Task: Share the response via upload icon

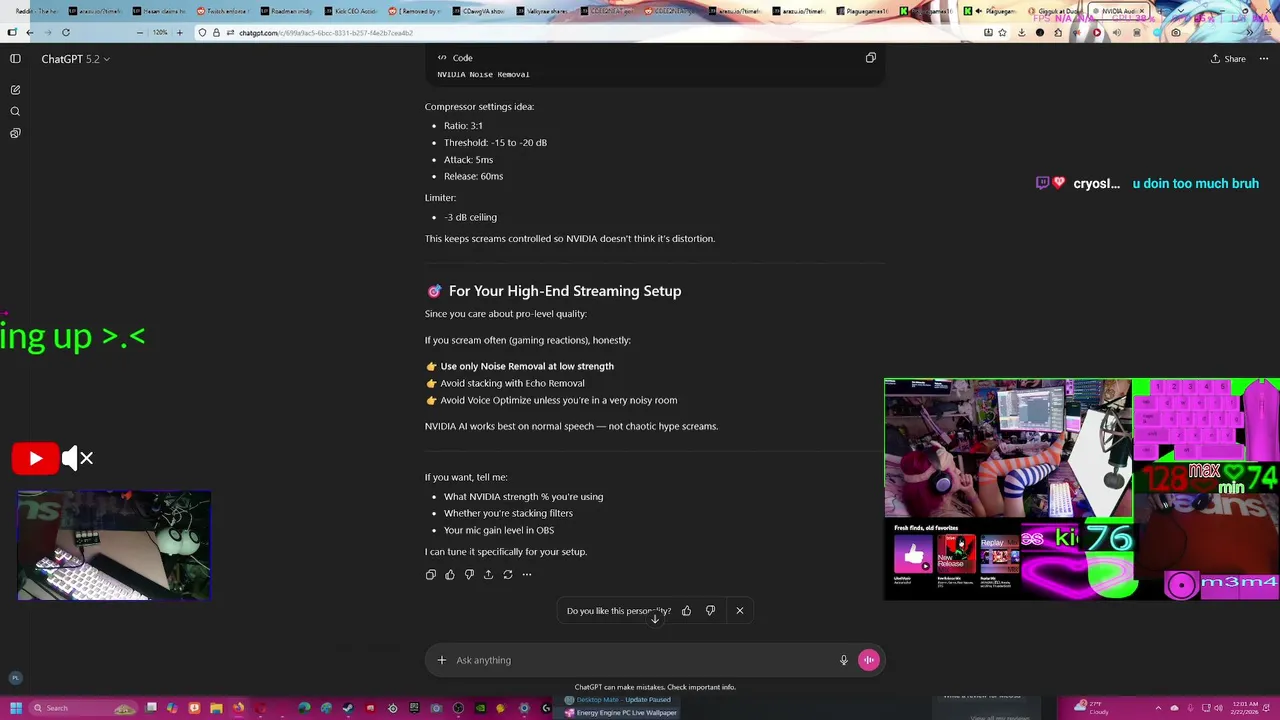Action: (x=488, y=574)
